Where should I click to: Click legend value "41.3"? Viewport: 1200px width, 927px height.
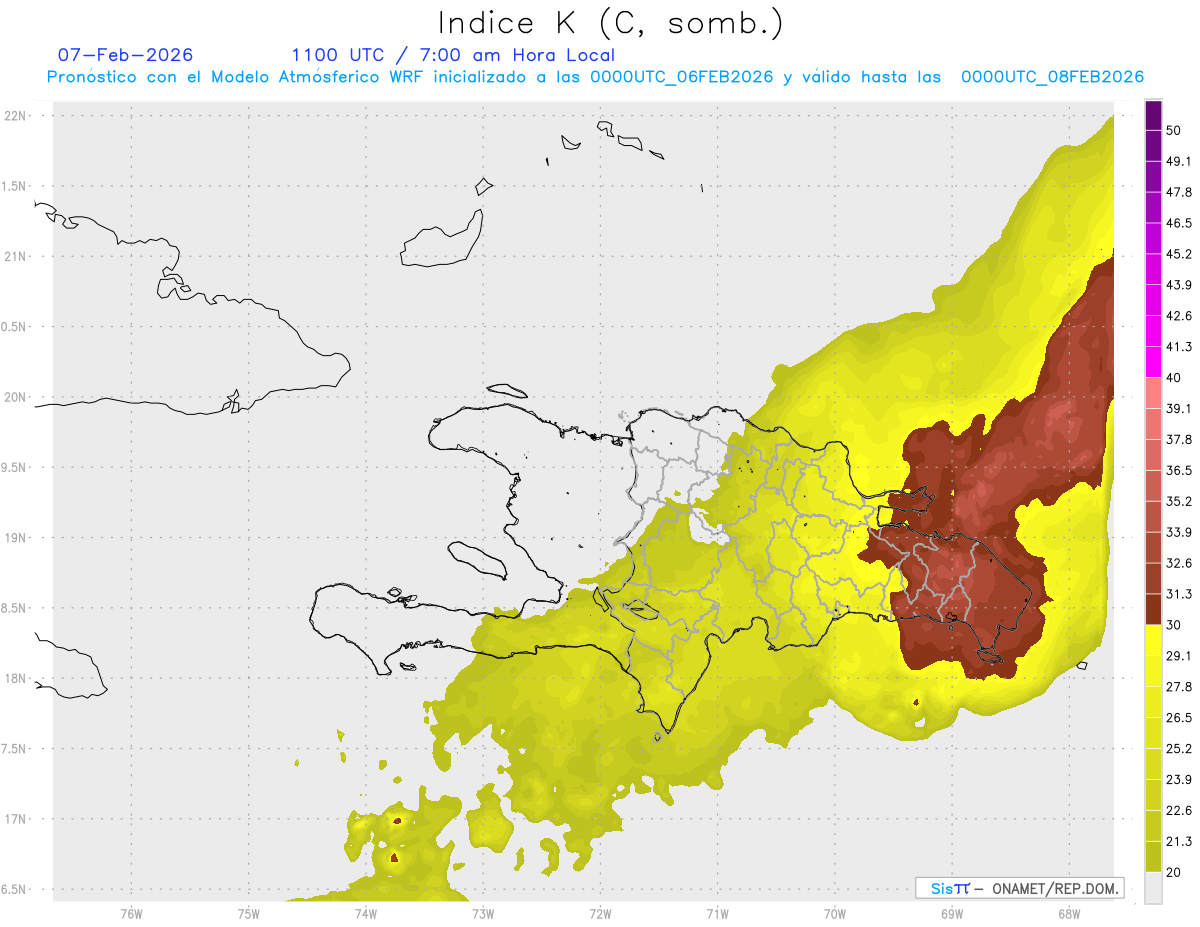click(x=1179, y=347)
